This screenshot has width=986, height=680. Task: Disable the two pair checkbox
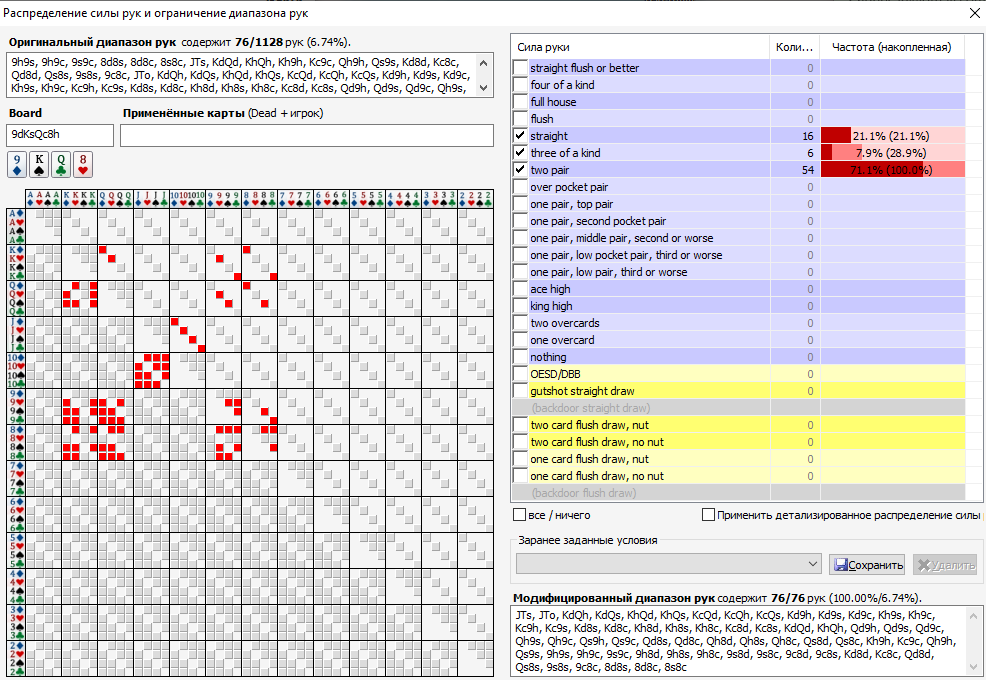point(520,170)
